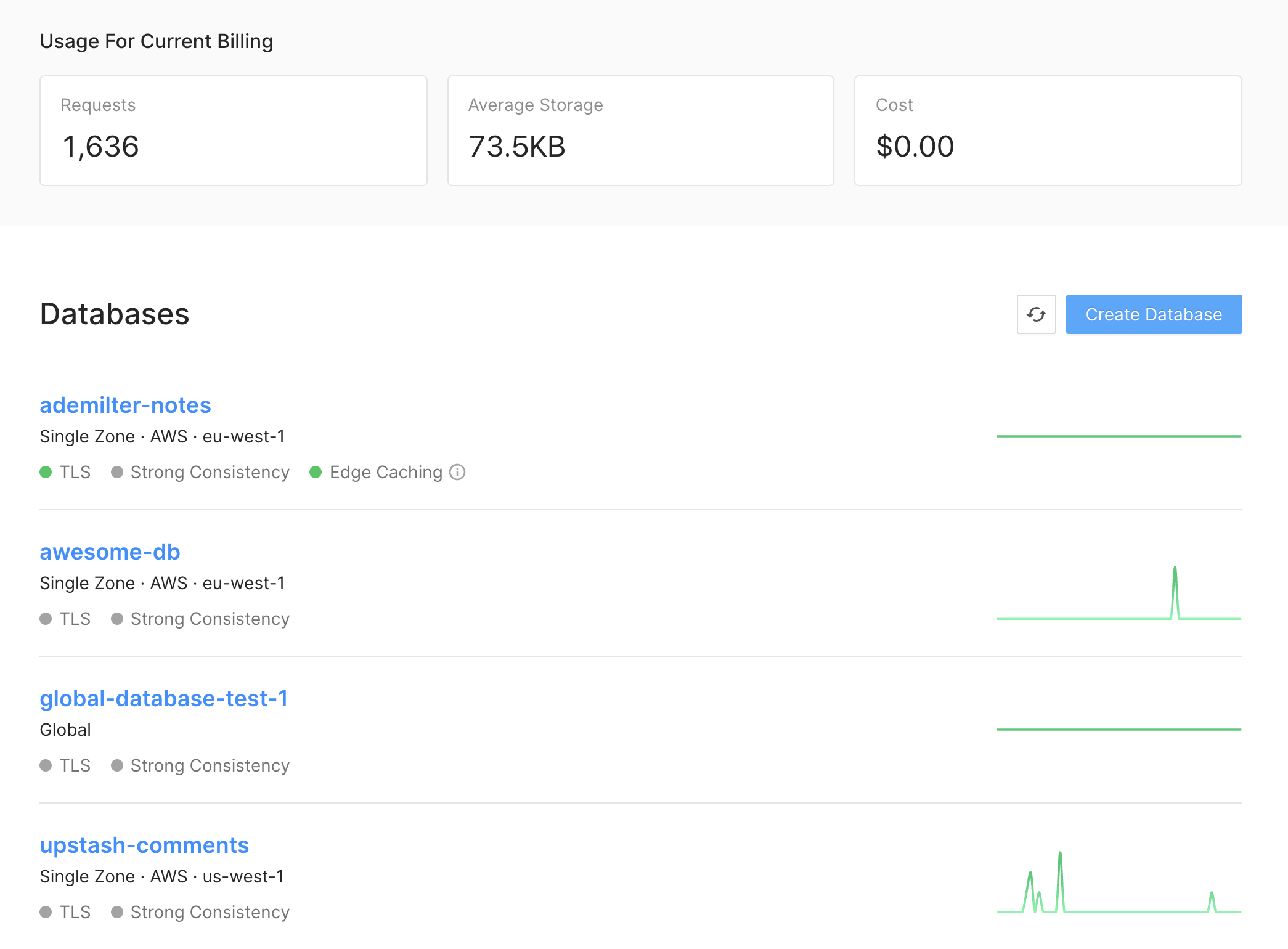Click the gray TLS dot for awesome-db
This screenshot has height=949, width=1288.
pyautogui.click(x=46, y=619)
